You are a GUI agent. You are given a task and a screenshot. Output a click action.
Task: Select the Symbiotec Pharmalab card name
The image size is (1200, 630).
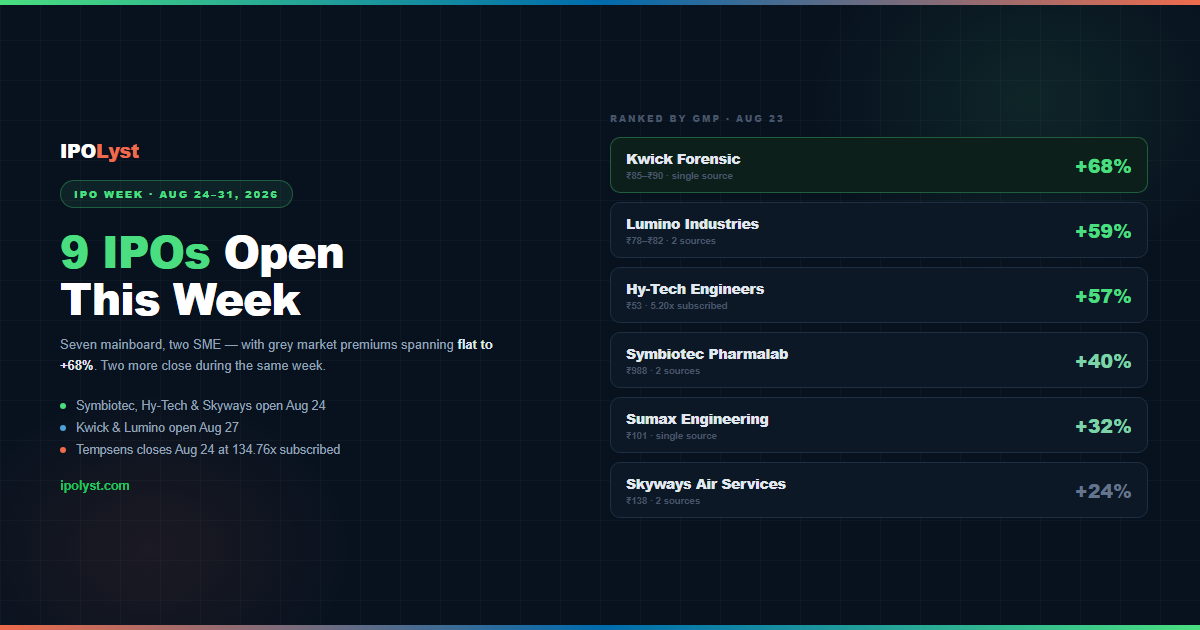click(x=707, y=354)
